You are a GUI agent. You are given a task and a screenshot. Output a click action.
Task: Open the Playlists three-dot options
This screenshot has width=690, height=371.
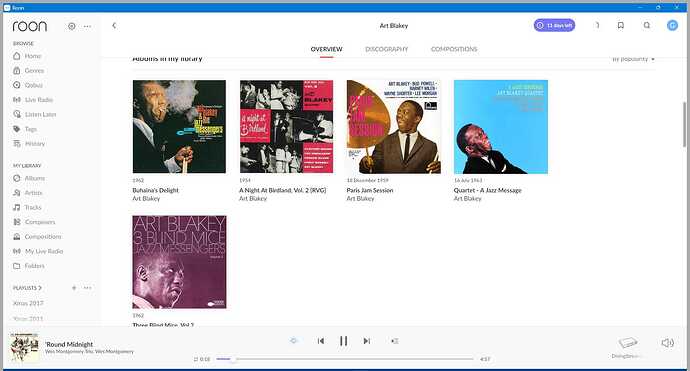tap(88, 288)
